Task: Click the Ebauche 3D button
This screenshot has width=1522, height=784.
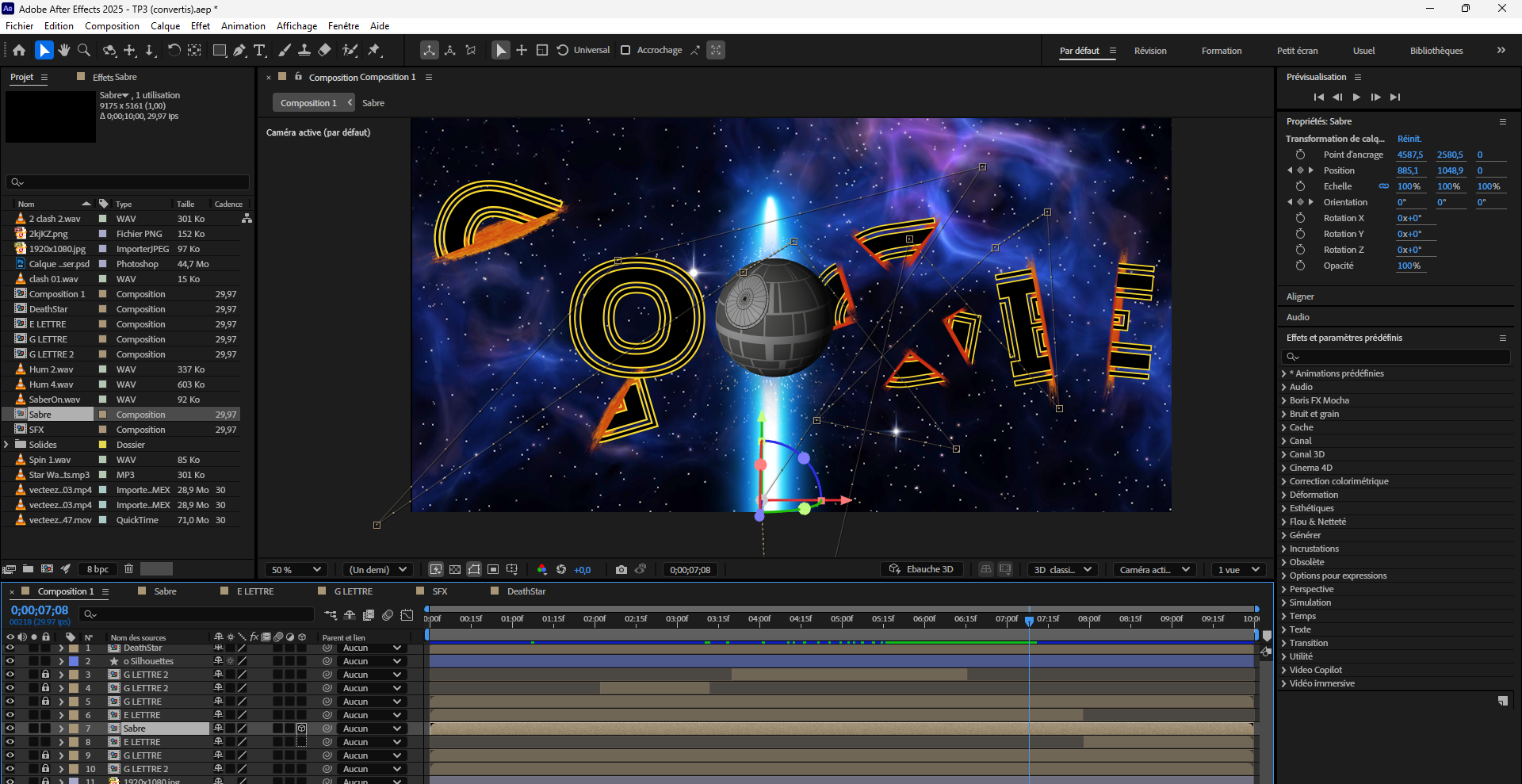Action: point(922,569)
